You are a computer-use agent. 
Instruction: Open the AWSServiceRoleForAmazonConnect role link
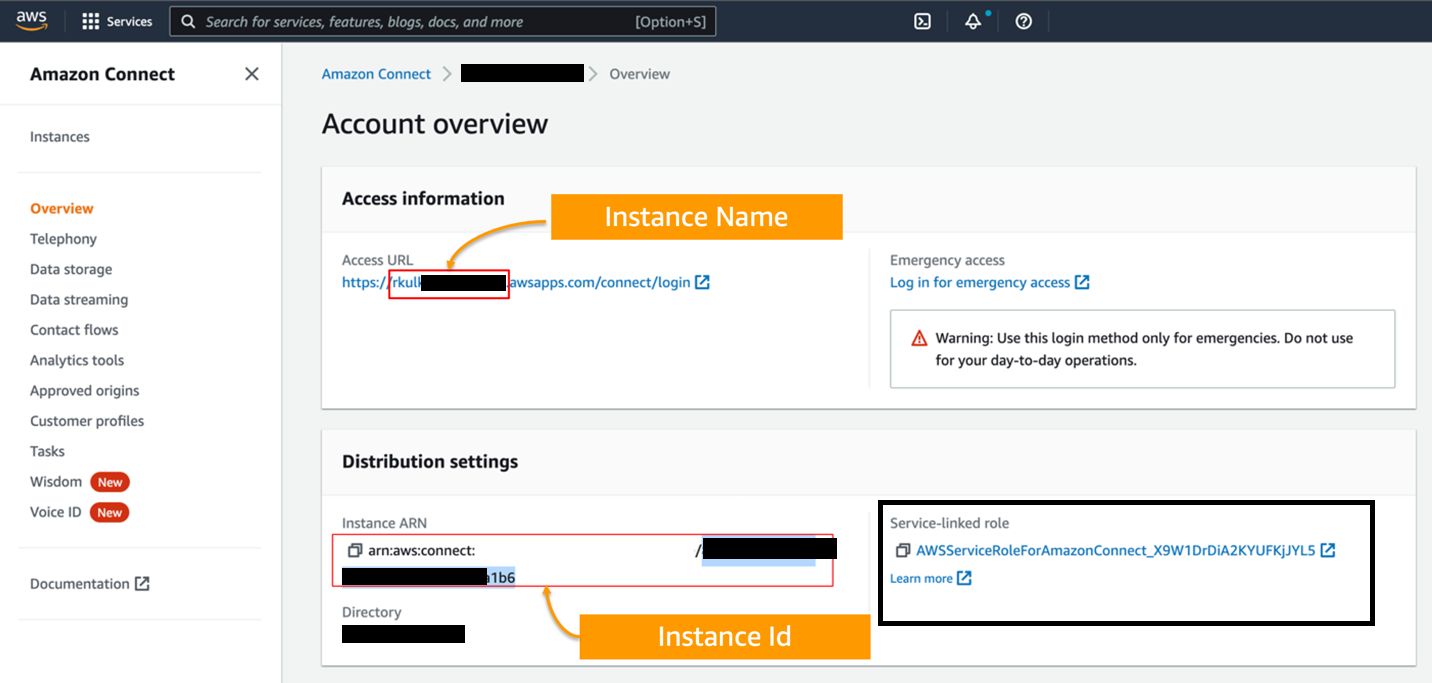[x=1115, y=550]
